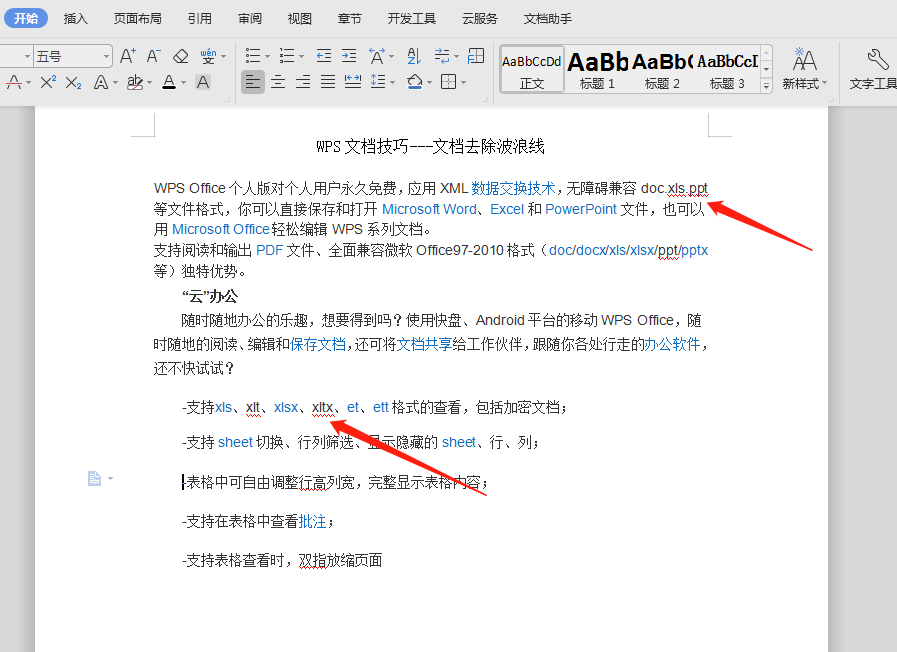Screen dimensions: 897x652
Task: Click the text highlight color button
Action: click(135, 82)
